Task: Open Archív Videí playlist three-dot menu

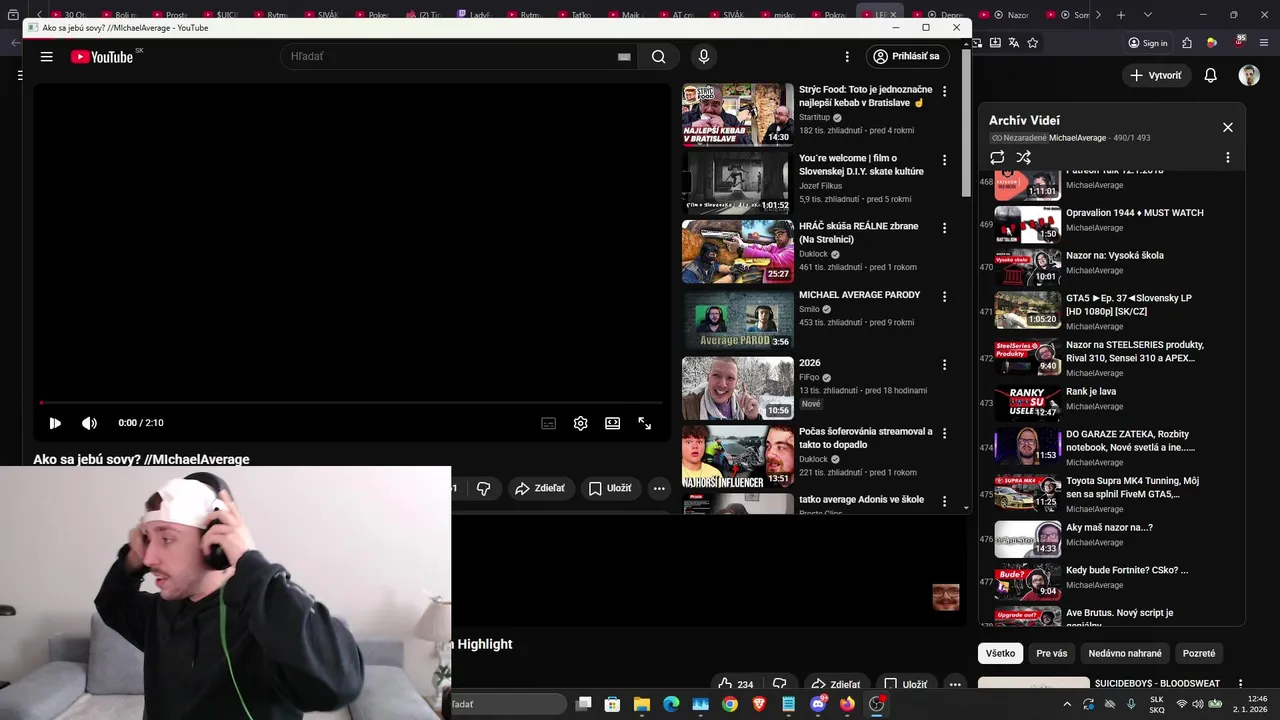Action: click(1228, 157)
